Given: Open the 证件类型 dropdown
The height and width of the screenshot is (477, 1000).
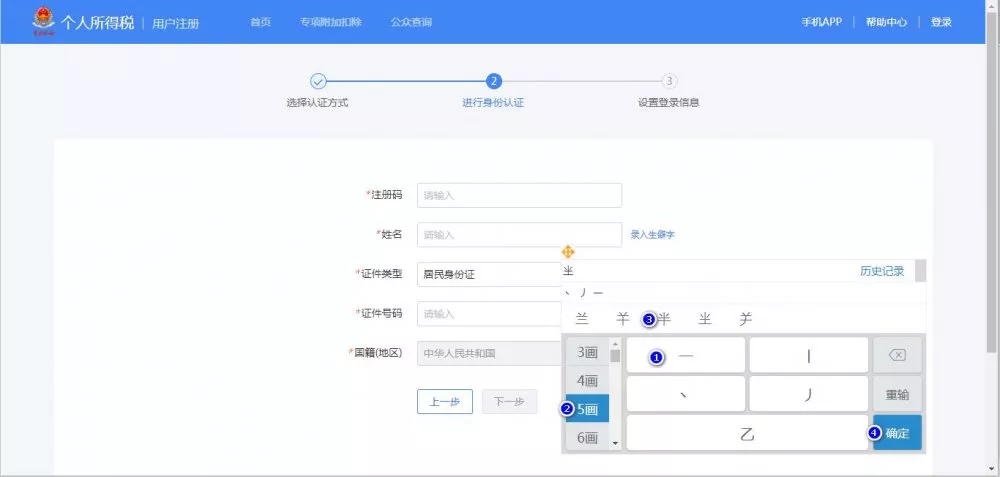Looking at the screenshot, I should click(490, 274).
